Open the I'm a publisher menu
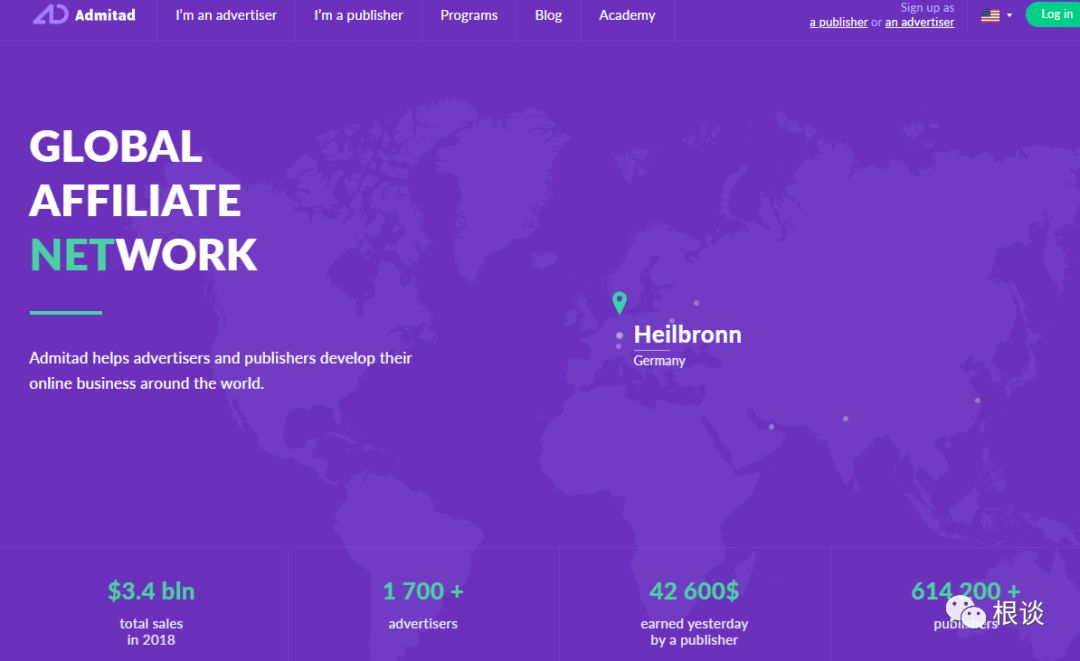 click(358, 15)
